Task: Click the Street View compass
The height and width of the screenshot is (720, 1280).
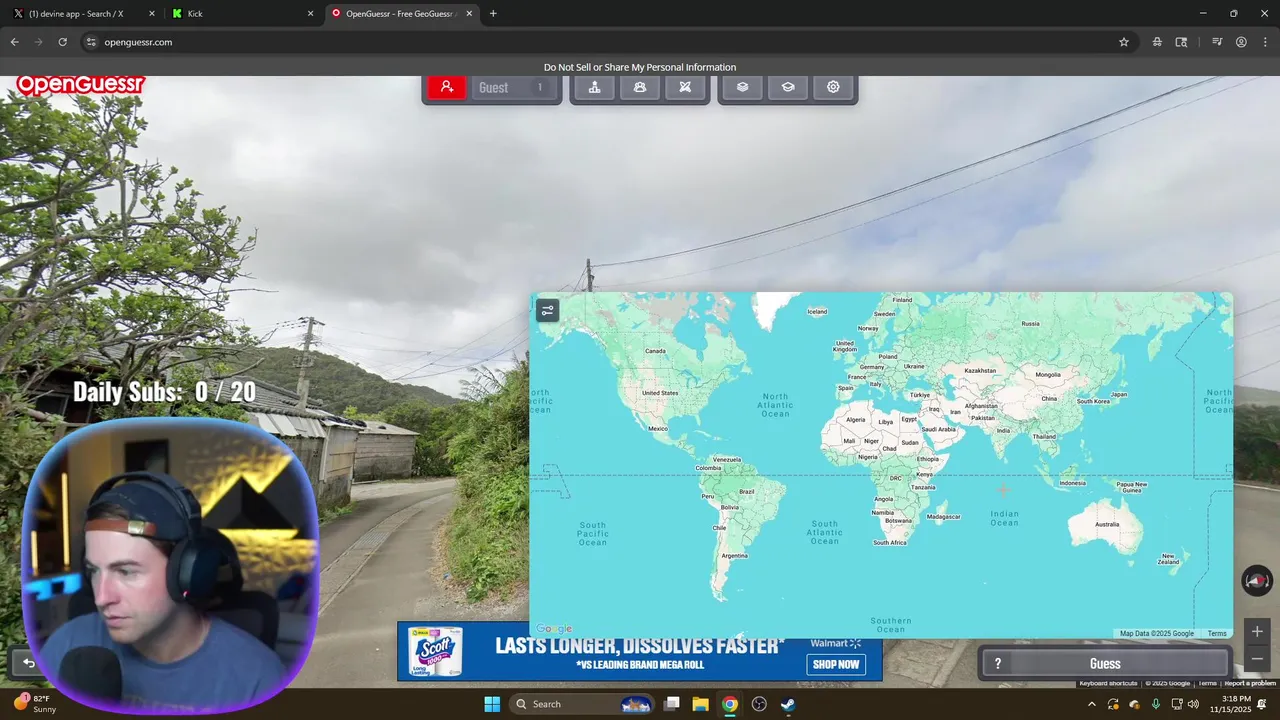Action: (x=1257, y=580)
